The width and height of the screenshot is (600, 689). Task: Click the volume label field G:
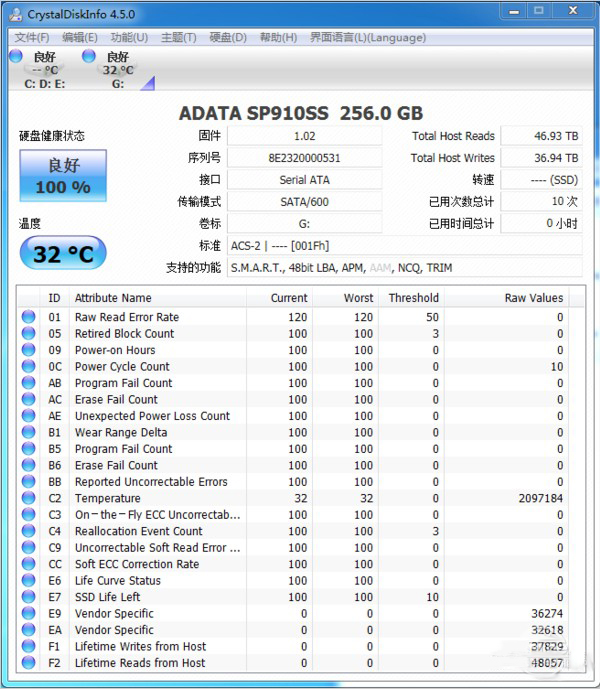304,224
